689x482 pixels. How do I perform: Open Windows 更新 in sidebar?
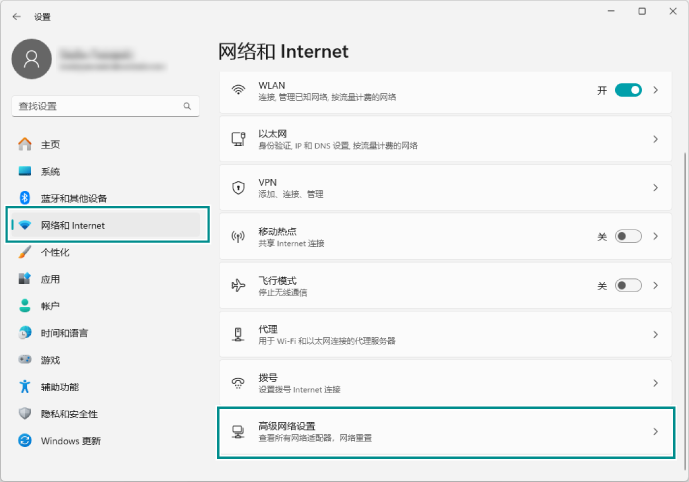(70, 441)
